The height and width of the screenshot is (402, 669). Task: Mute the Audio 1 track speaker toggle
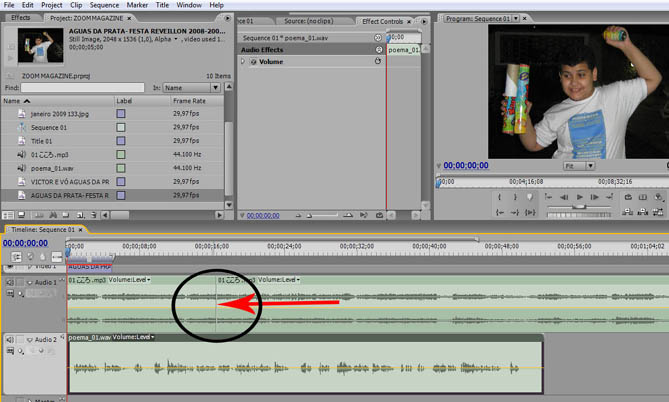10,283
